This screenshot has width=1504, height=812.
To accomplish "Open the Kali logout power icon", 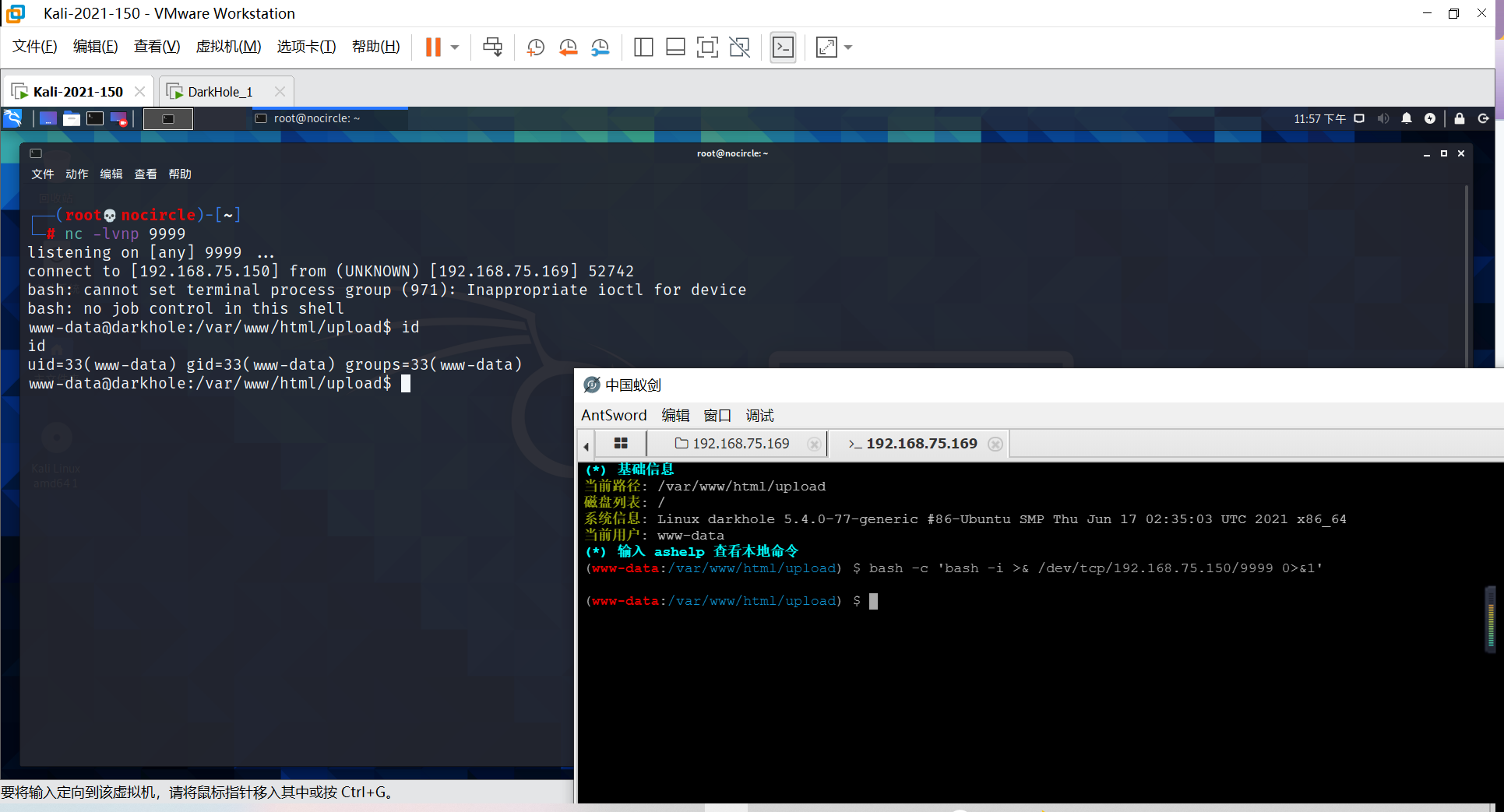I will pos(1484,118).
